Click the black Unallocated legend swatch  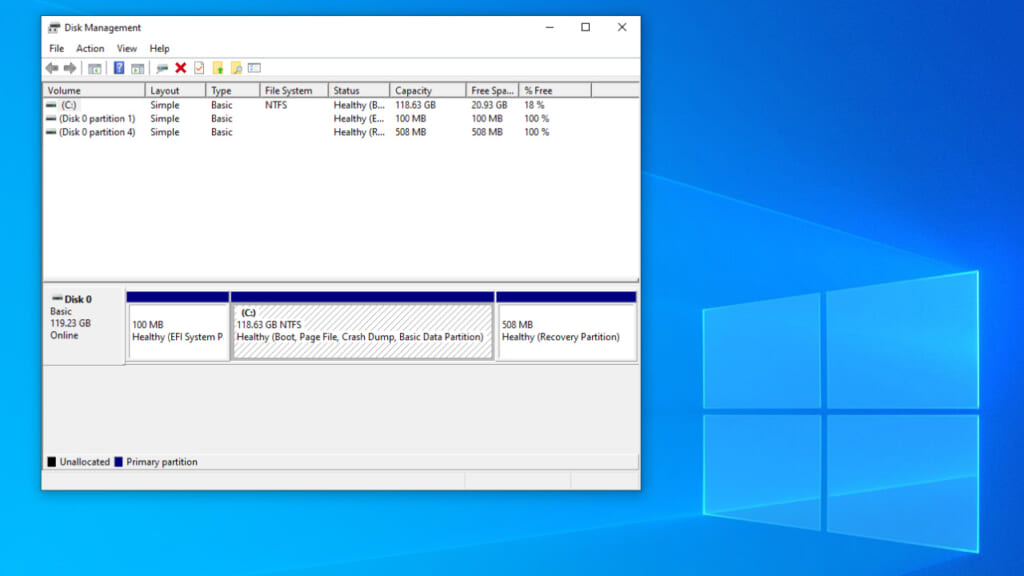[52, 462]
